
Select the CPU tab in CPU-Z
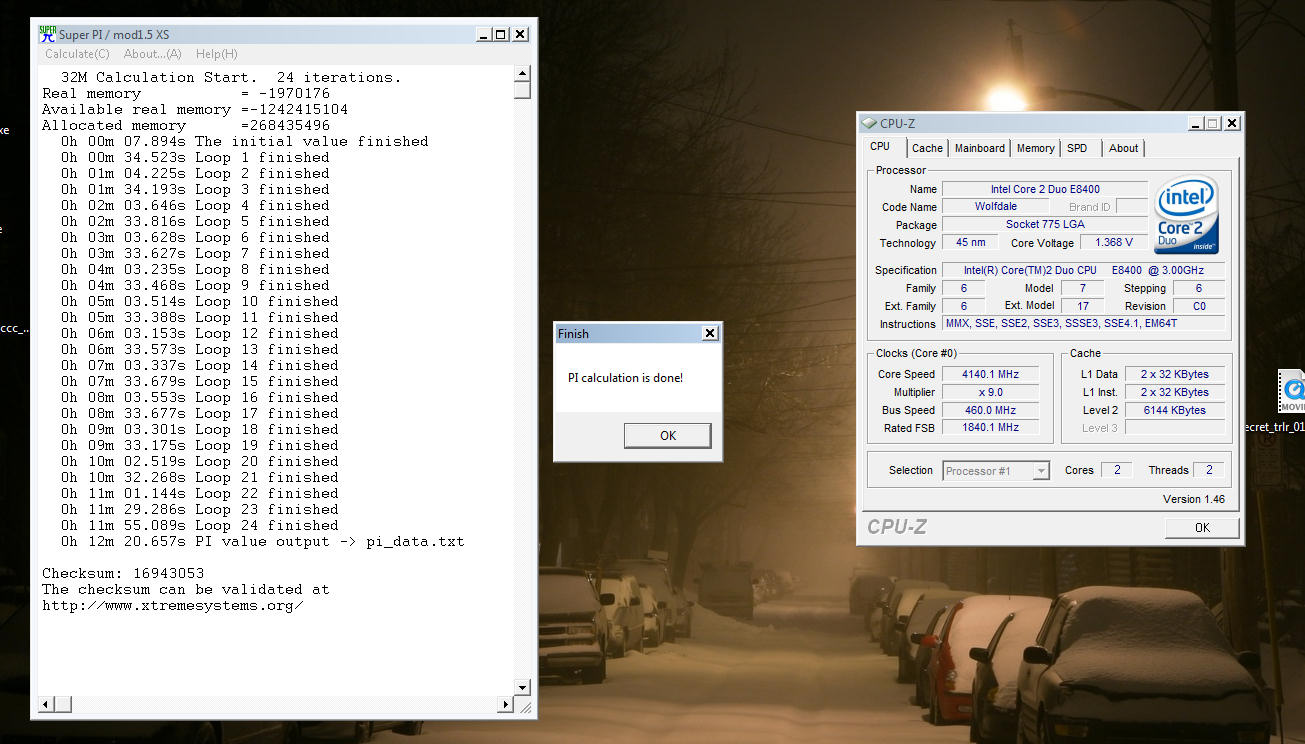[x=880, y=146]
